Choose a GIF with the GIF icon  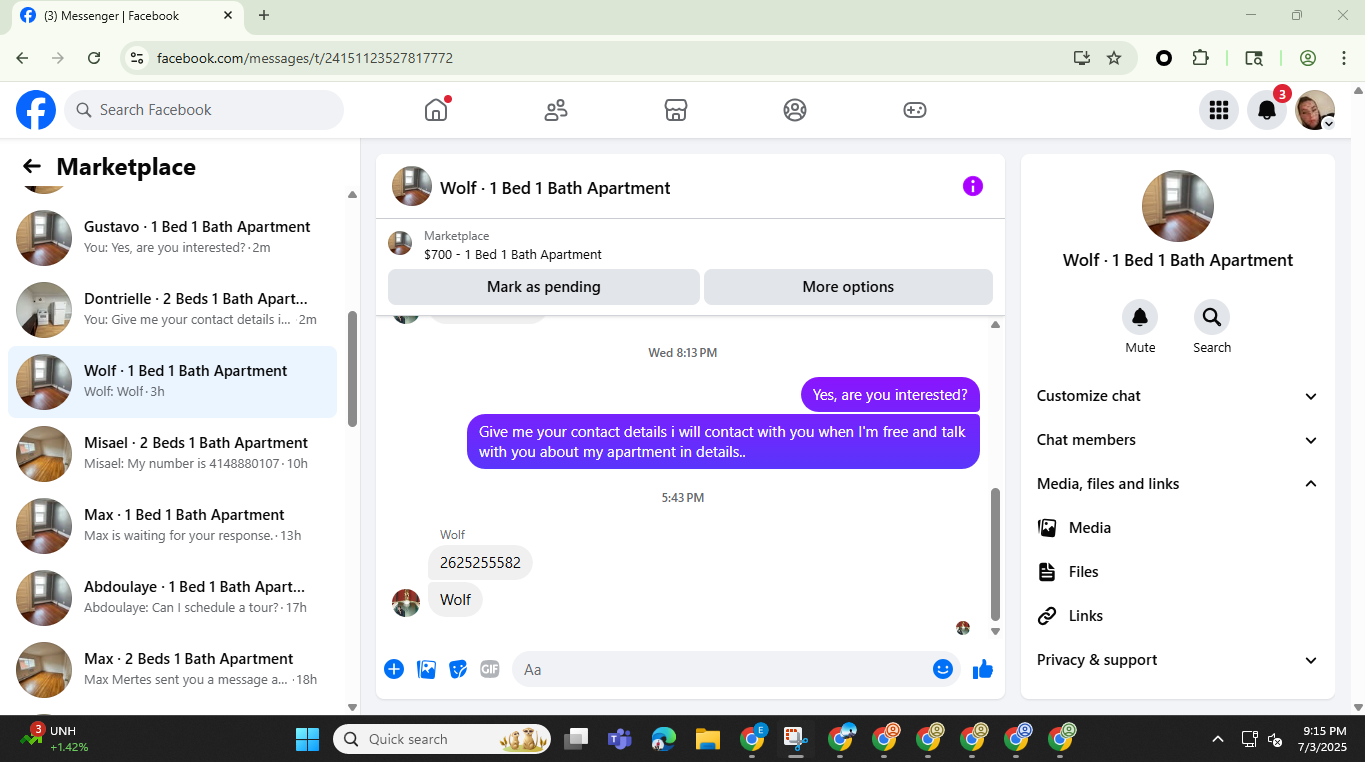[489, 669]
